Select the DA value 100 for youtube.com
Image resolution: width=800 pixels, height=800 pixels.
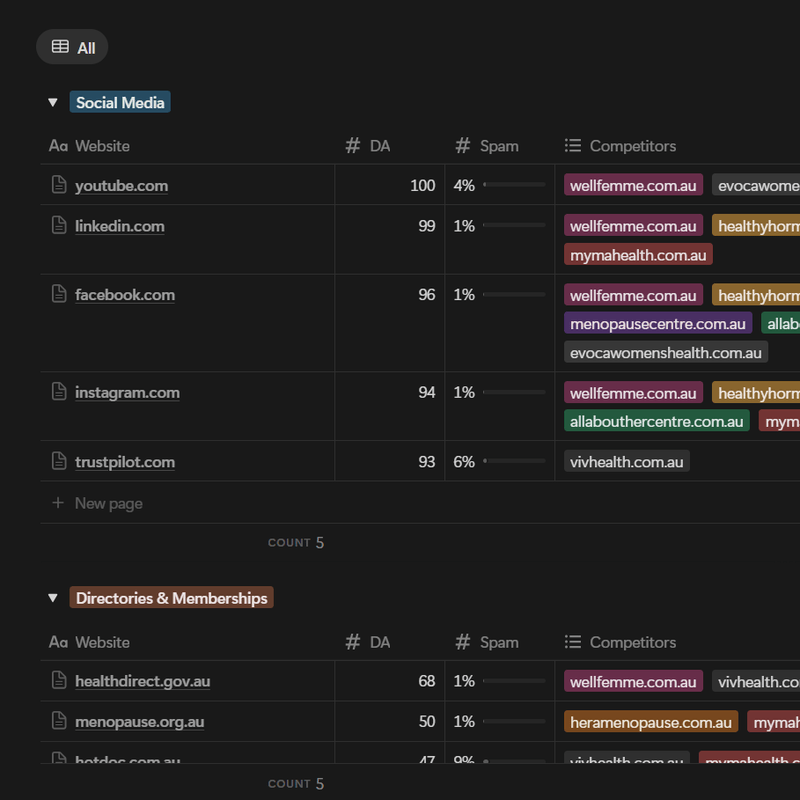tap(422, 186)
